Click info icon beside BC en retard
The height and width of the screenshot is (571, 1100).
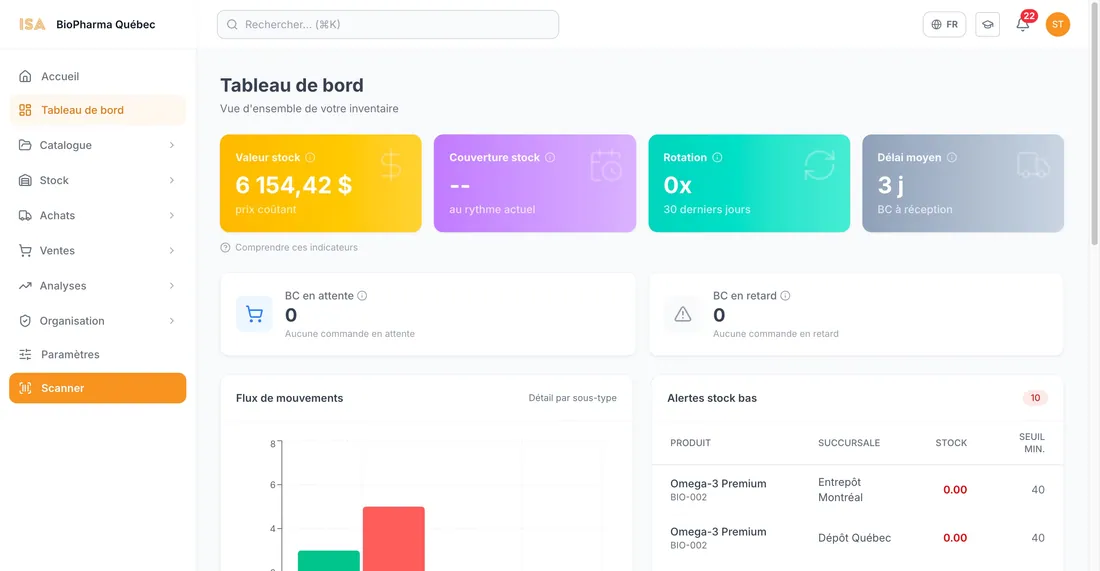pyautogui.click(x=785, y=296)
